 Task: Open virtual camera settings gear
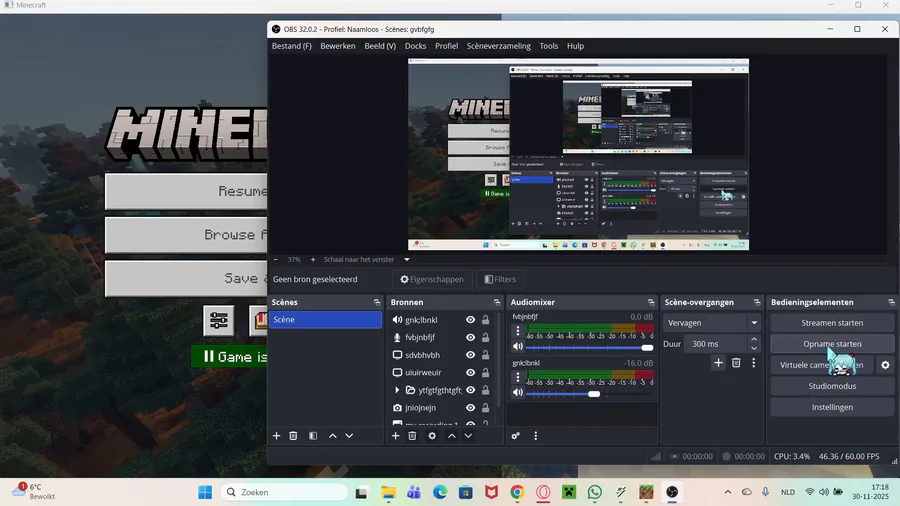[885, 365]
